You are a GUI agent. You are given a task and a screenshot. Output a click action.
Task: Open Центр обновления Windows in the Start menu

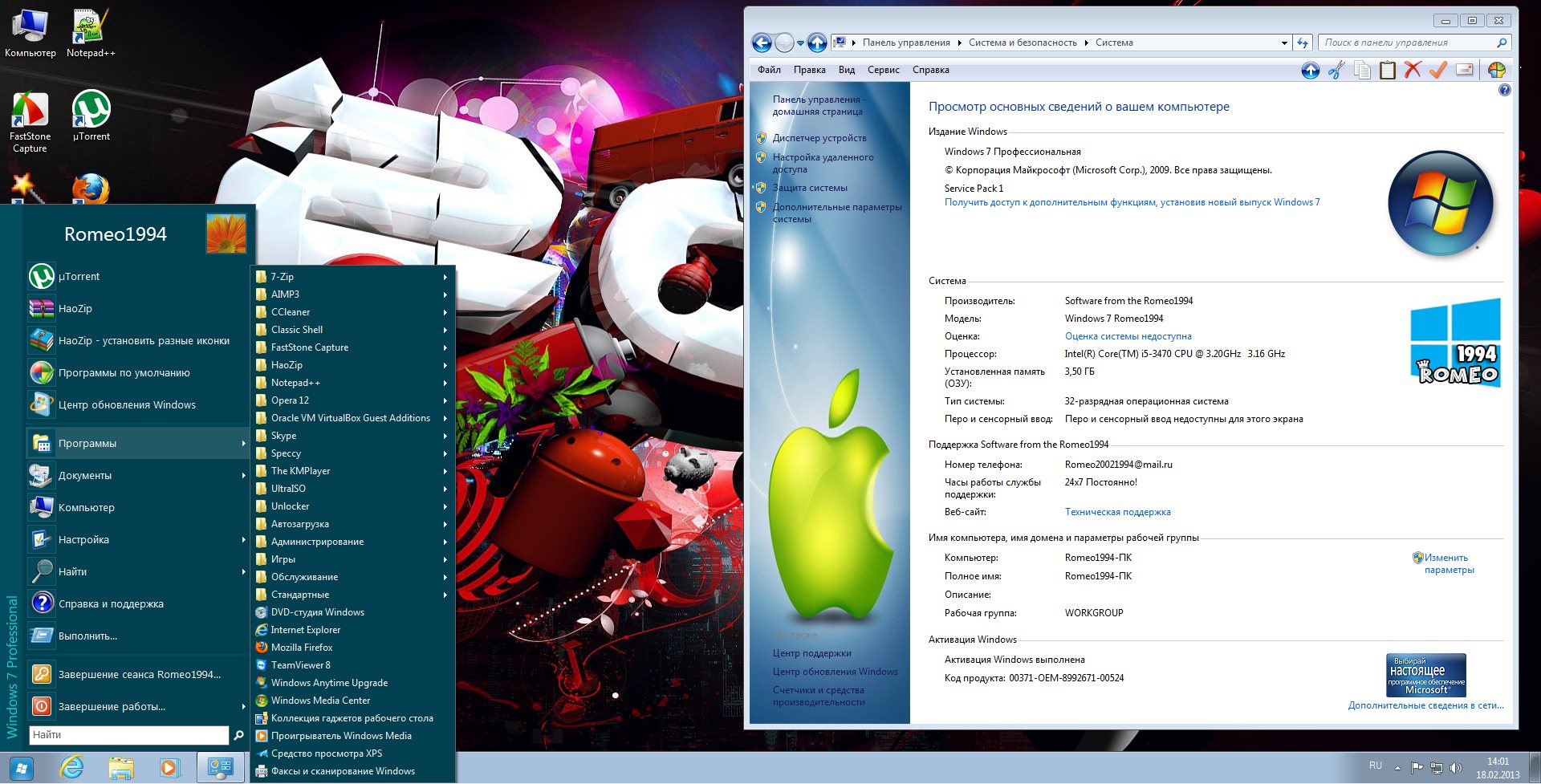pos(136,404)
